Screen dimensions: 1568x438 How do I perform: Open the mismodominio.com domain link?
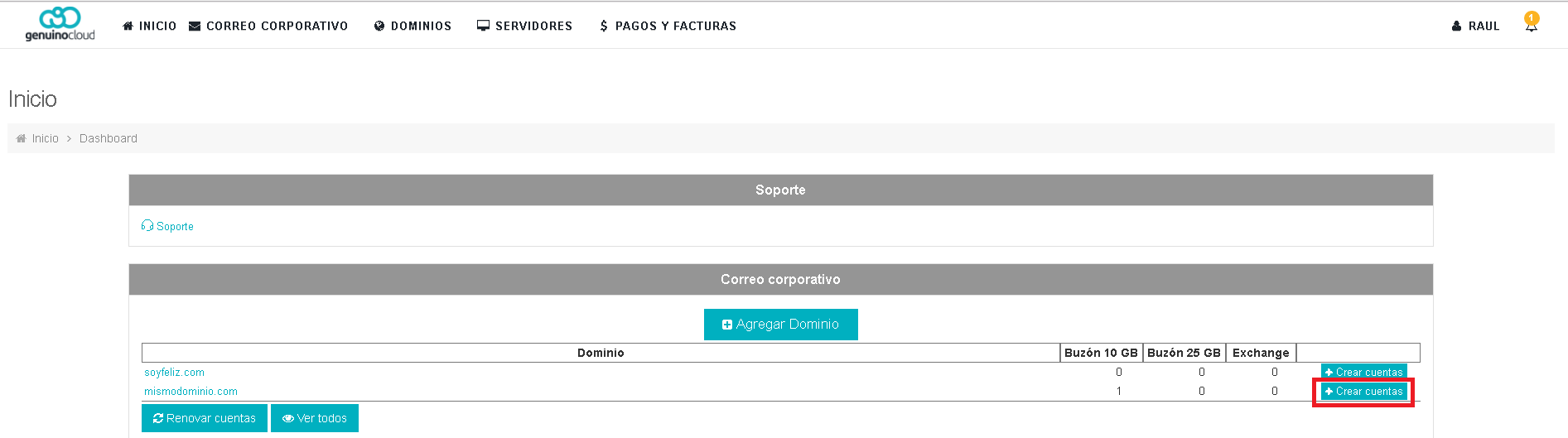click(x=191, y=392)
